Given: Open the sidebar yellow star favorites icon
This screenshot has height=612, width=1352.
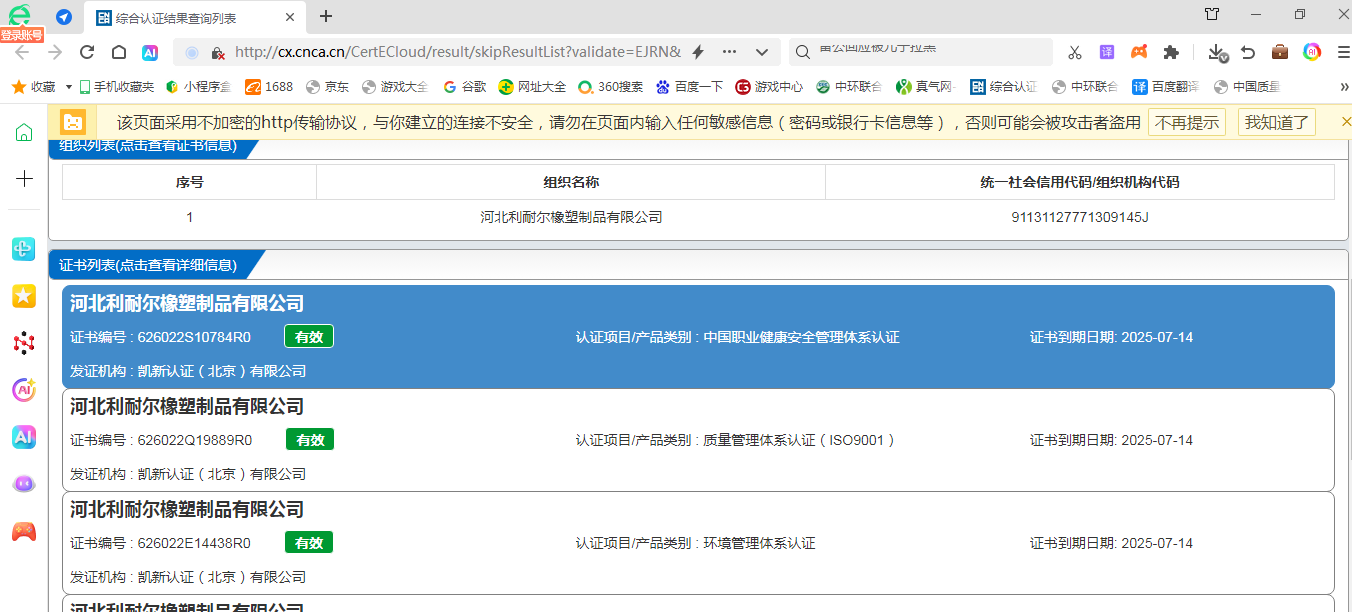Looking at the screenshot, I should coord(24,296).
